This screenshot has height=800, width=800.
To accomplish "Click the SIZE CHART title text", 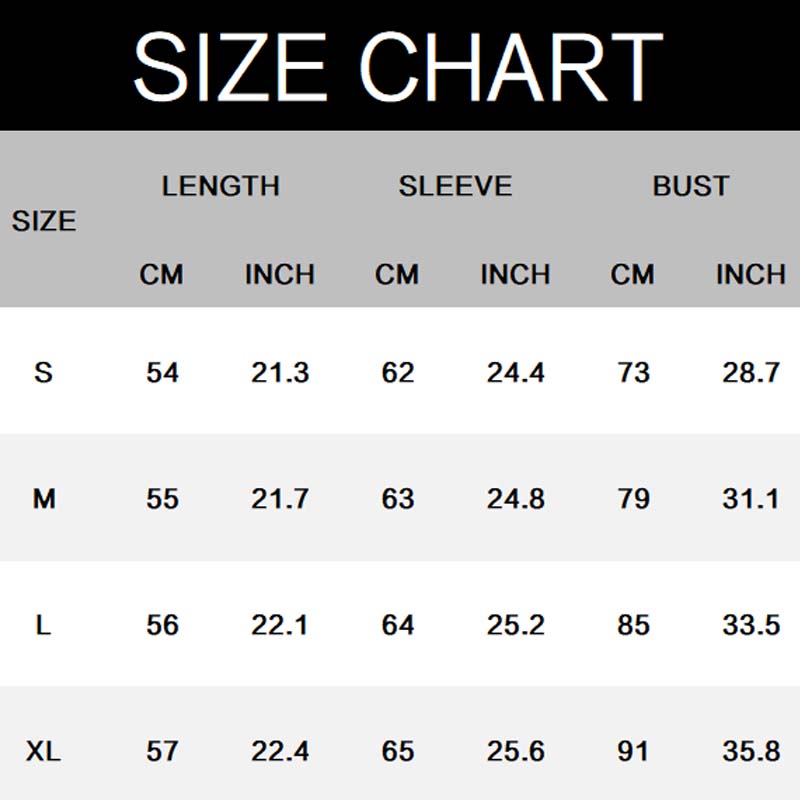I will [398, 66].
